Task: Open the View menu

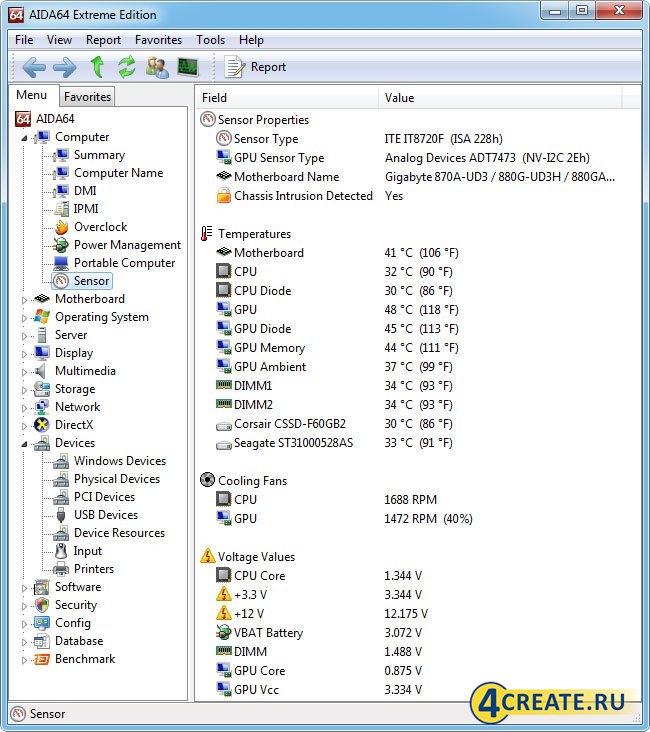Action: pyautogui.click(x=59, y=40)
